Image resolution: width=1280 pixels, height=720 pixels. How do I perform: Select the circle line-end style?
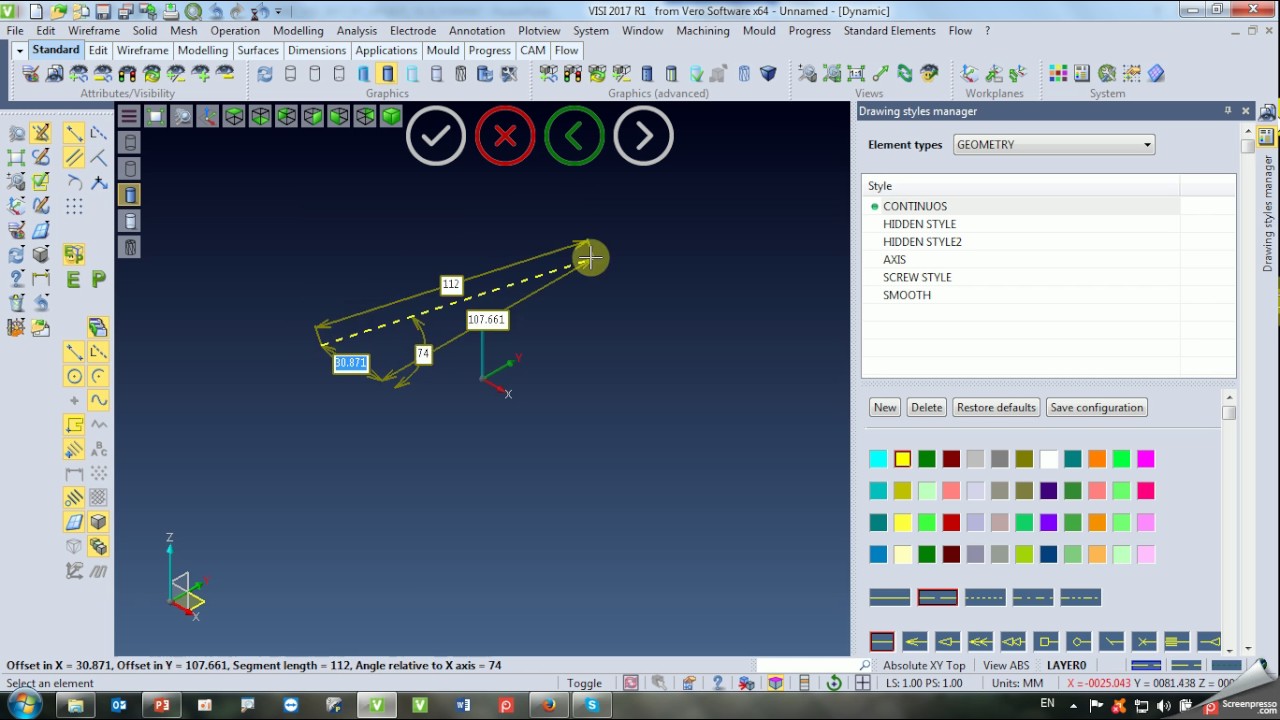click(1079, 641)
